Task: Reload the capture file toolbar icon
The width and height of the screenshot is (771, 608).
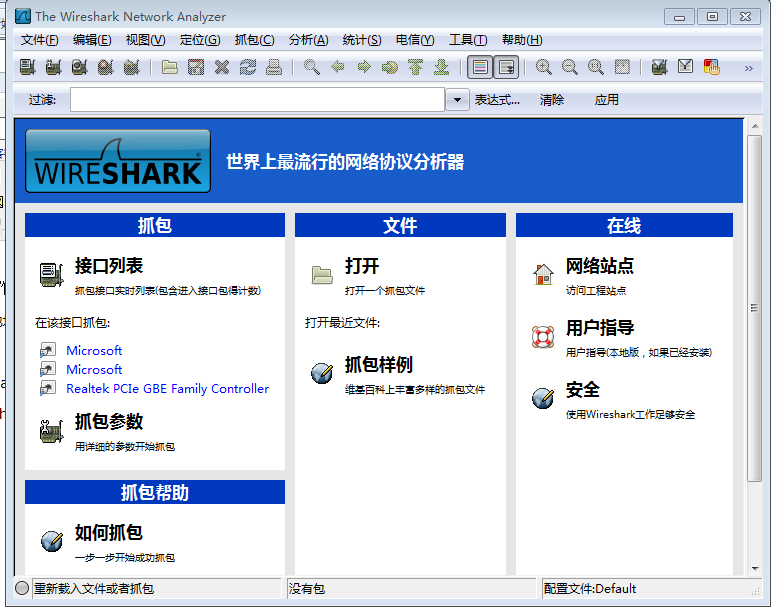Action: pyautogui.click(x=248, y=67)
